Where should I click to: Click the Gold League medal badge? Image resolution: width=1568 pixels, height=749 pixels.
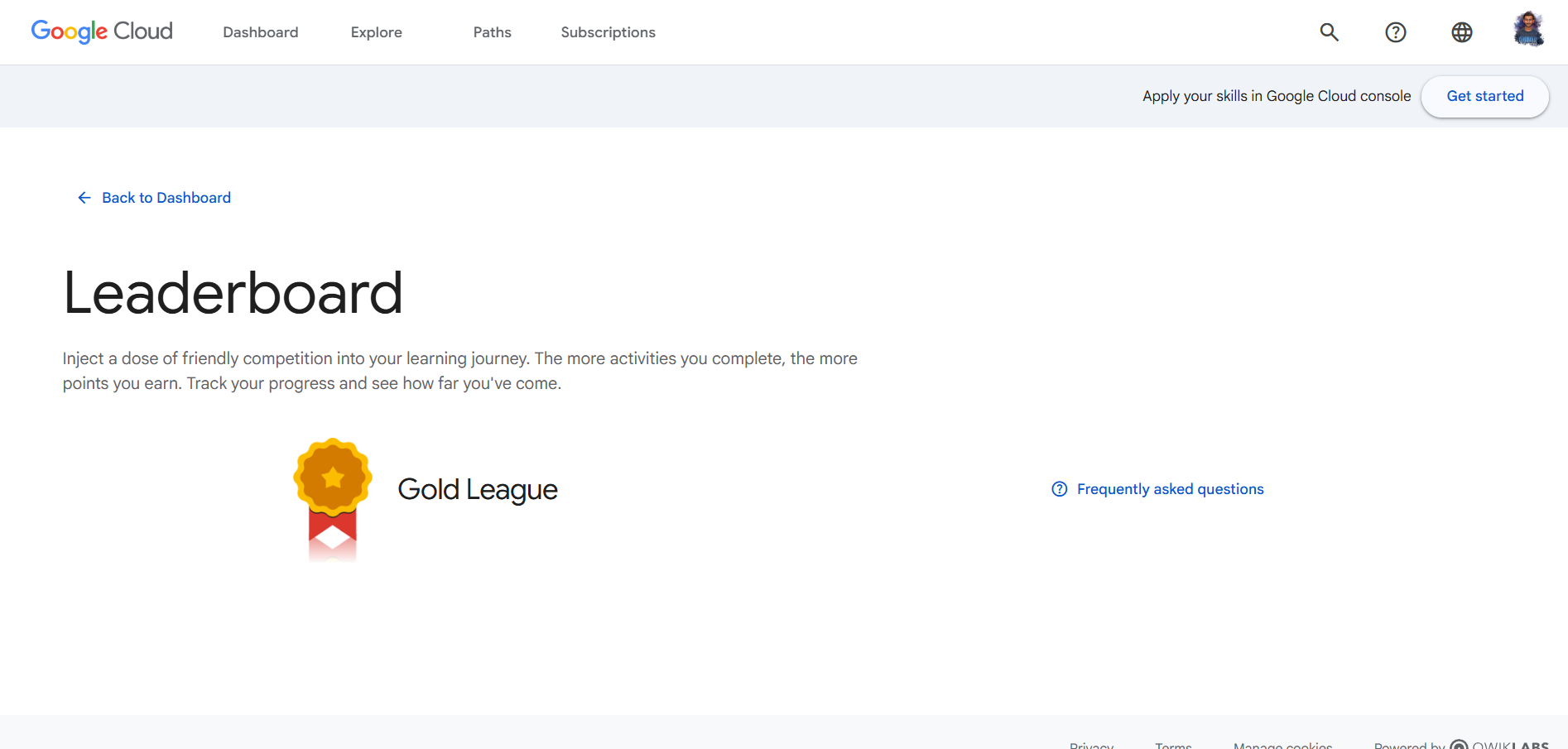click(333, 500)
